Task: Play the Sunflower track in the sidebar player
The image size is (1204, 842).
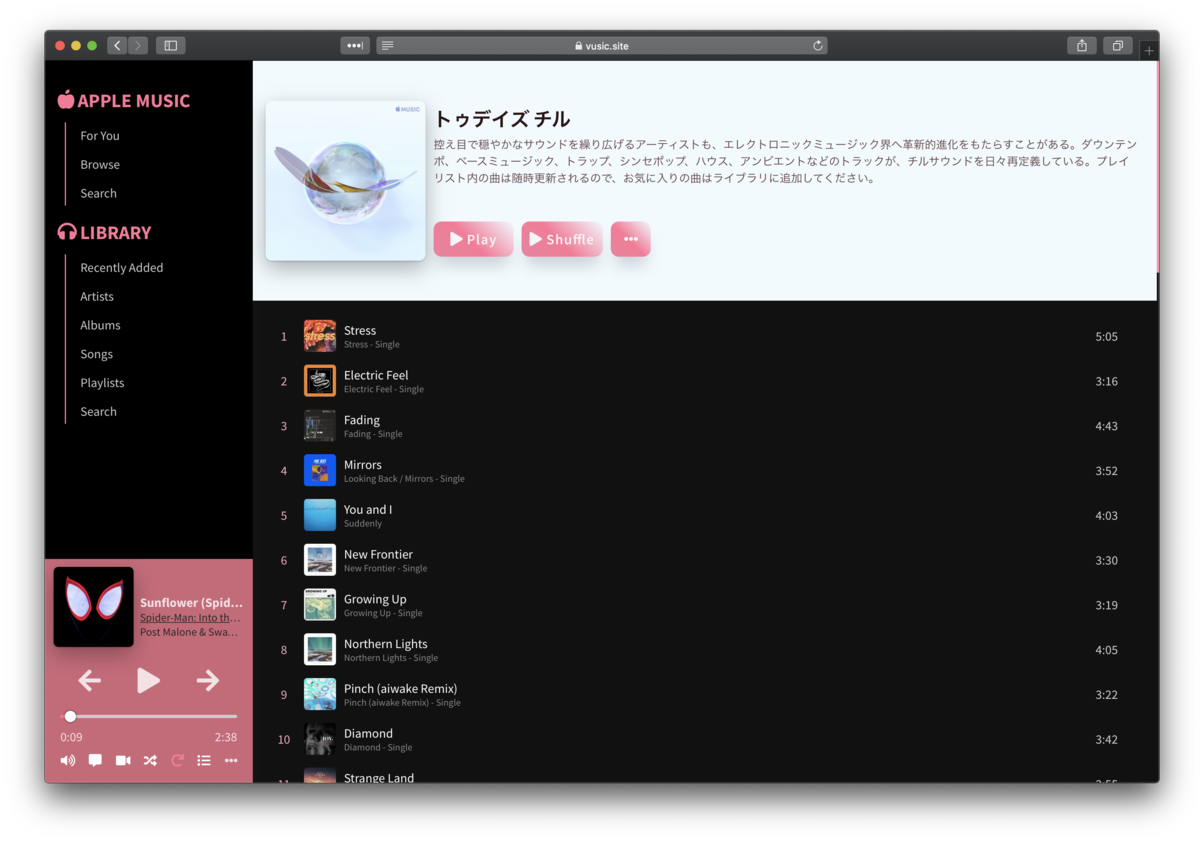Action: tap(148, 681)
